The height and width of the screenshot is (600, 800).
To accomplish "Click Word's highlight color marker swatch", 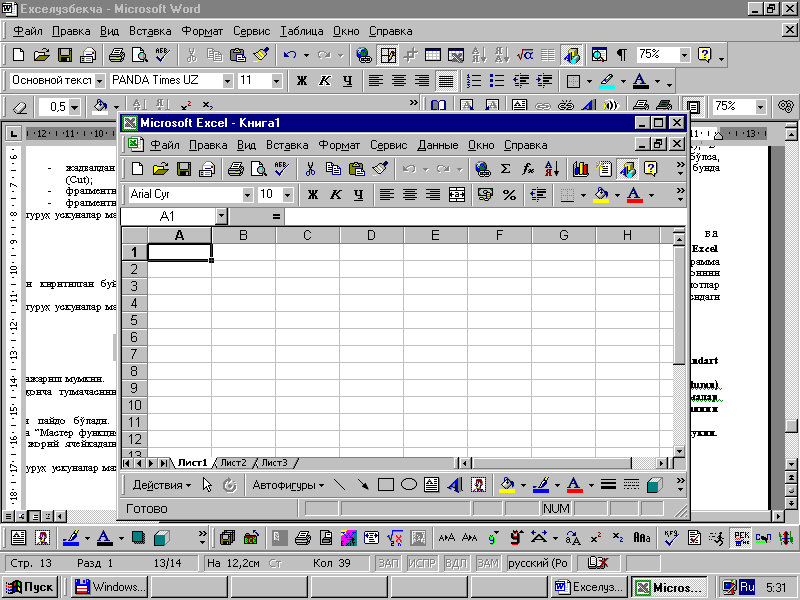I will tap(607, 81).
